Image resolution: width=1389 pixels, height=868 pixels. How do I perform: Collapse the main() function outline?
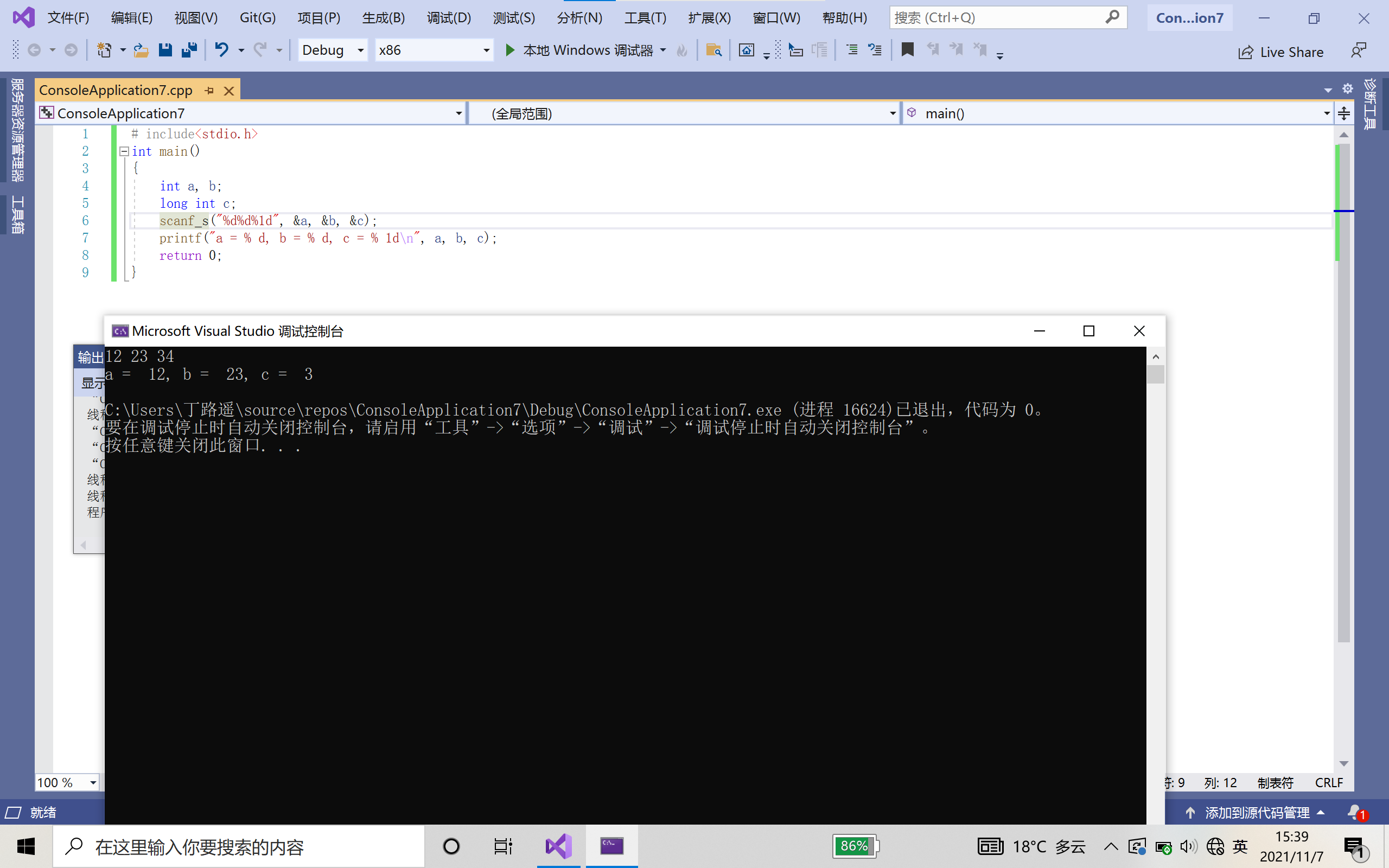click(x=124, y=151)
